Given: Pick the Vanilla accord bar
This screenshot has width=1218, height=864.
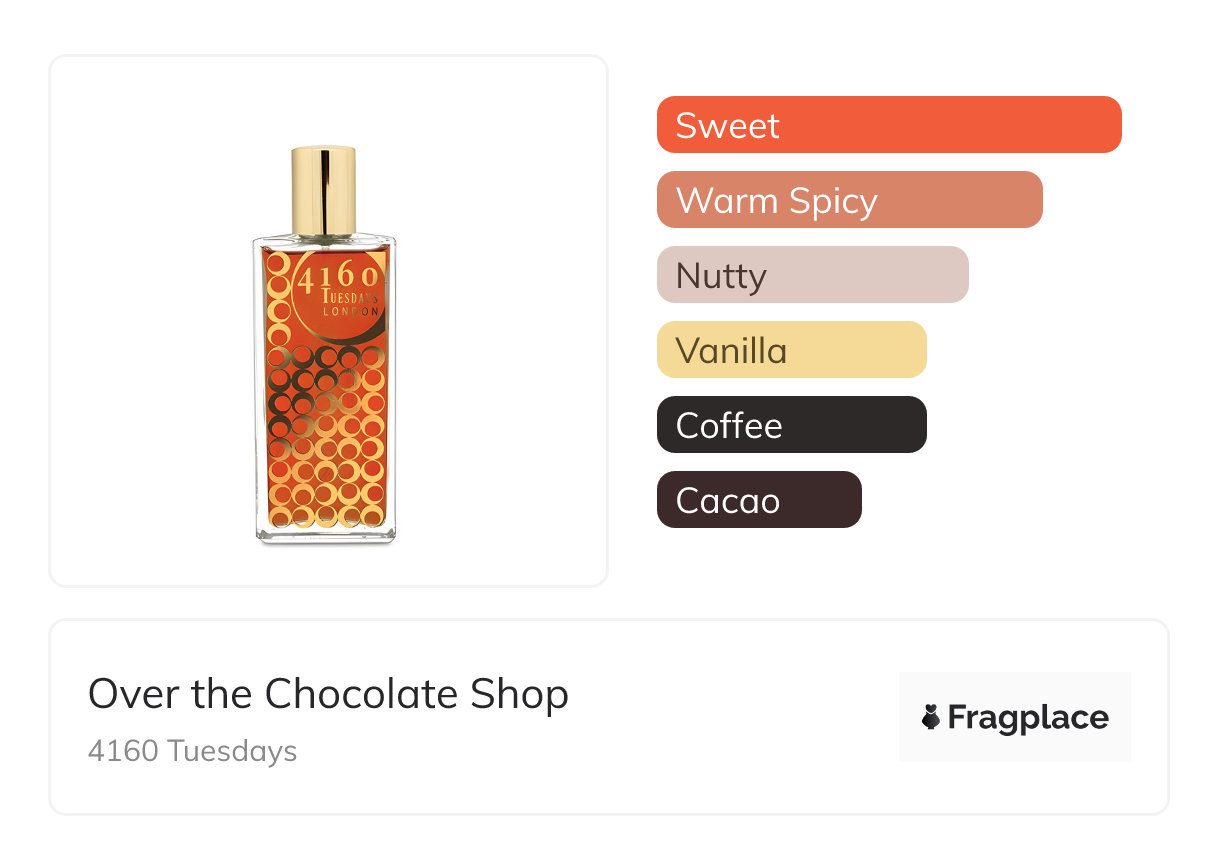Looking at the screenshot, I should pyautogui.click(x=791, y=350).
